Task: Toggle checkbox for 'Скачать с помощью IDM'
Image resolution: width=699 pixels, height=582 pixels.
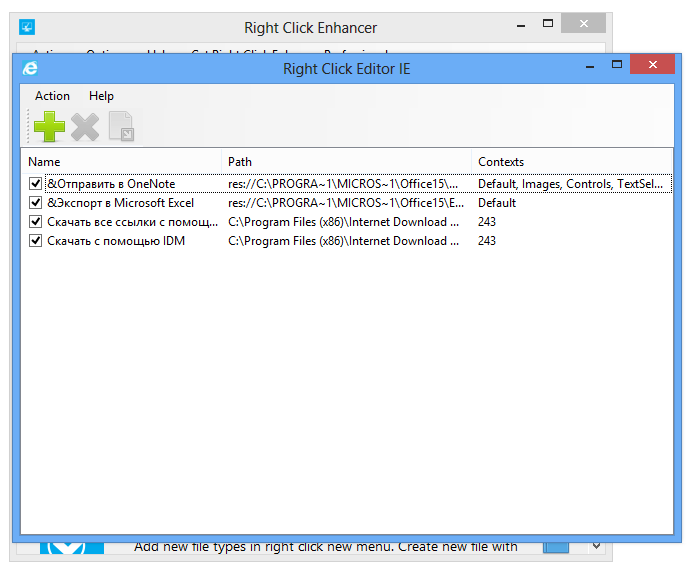Action: 36,241
